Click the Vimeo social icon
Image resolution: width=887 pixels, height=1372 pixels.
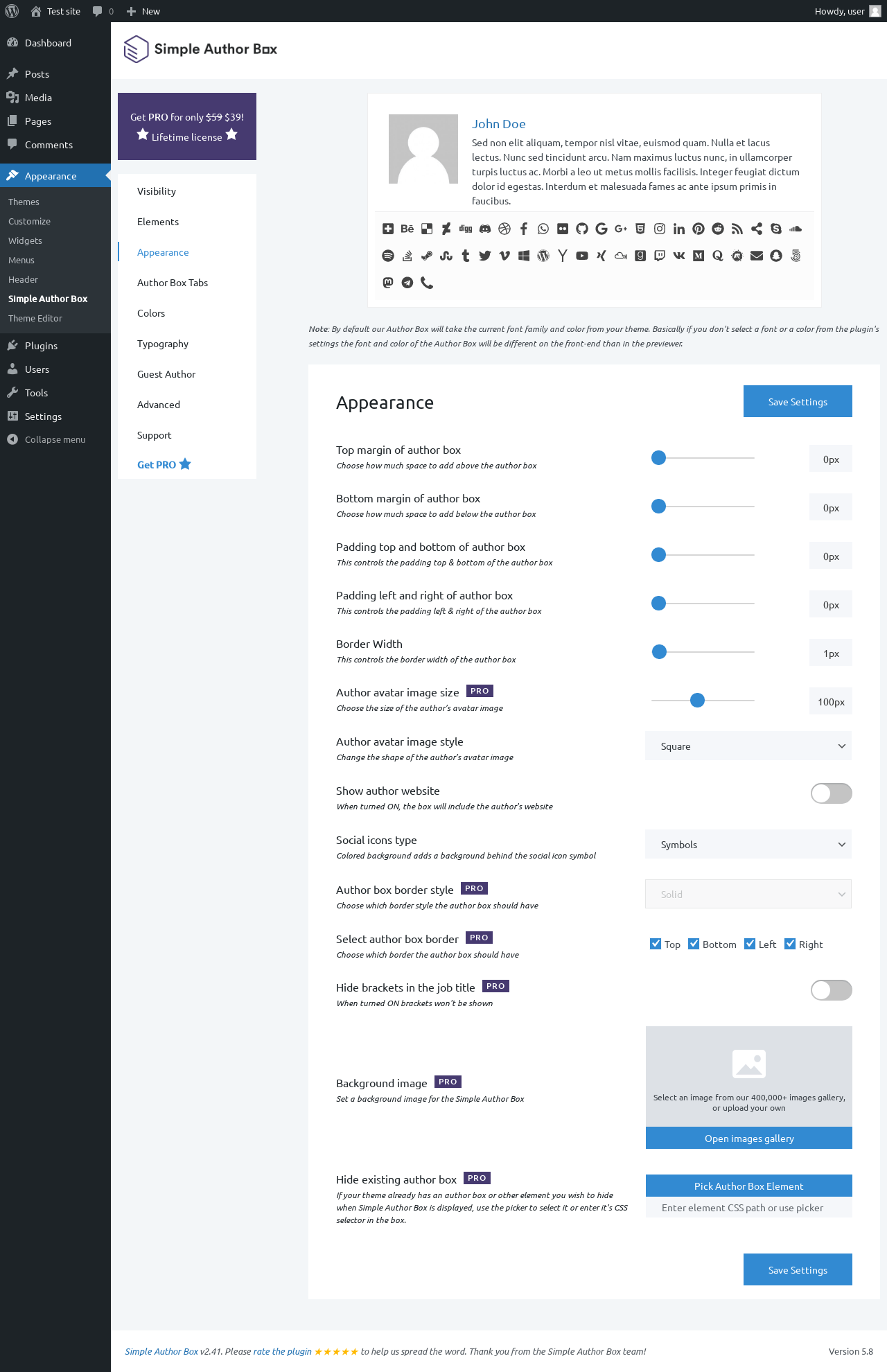(x=504, y=256)
